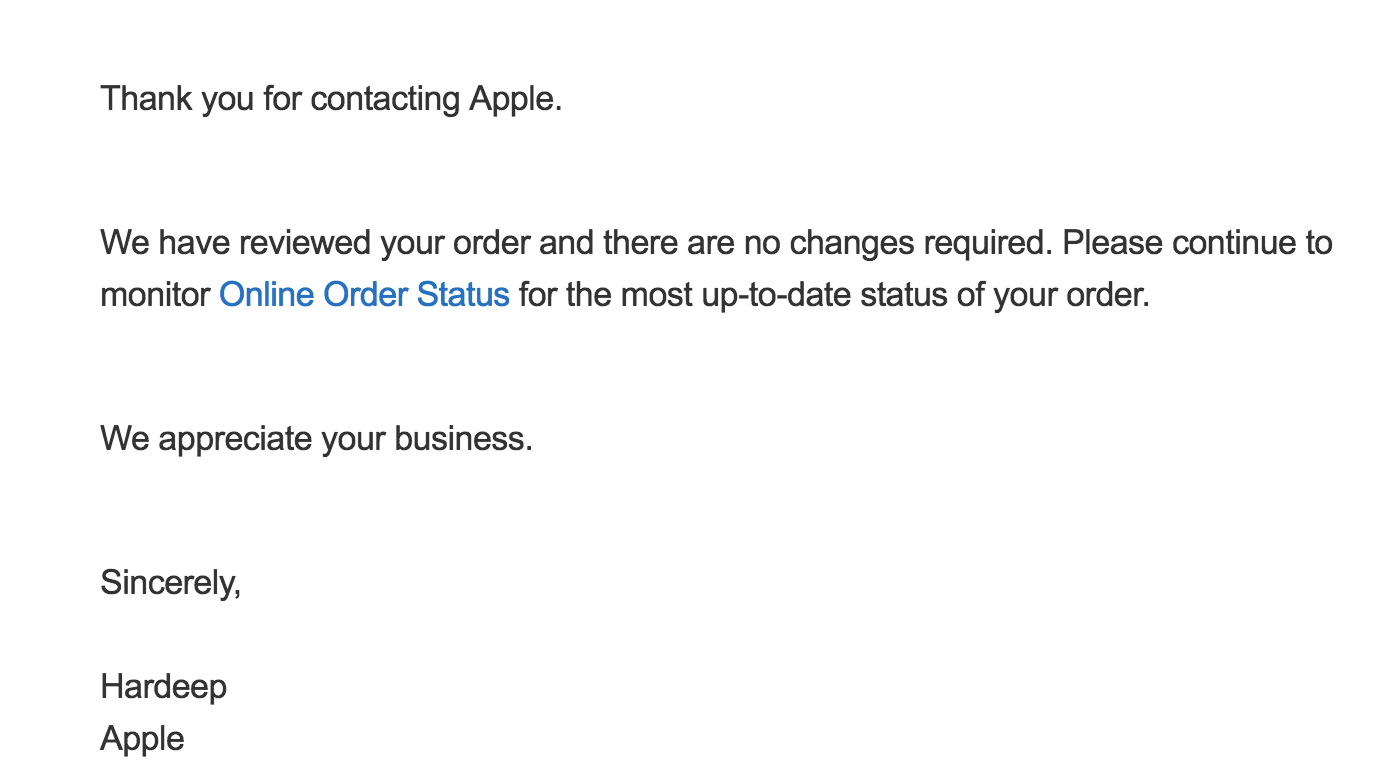The image size is (1382, 774).
Task: Click the "We appreciate your business." line
Action: coord(317,439)
